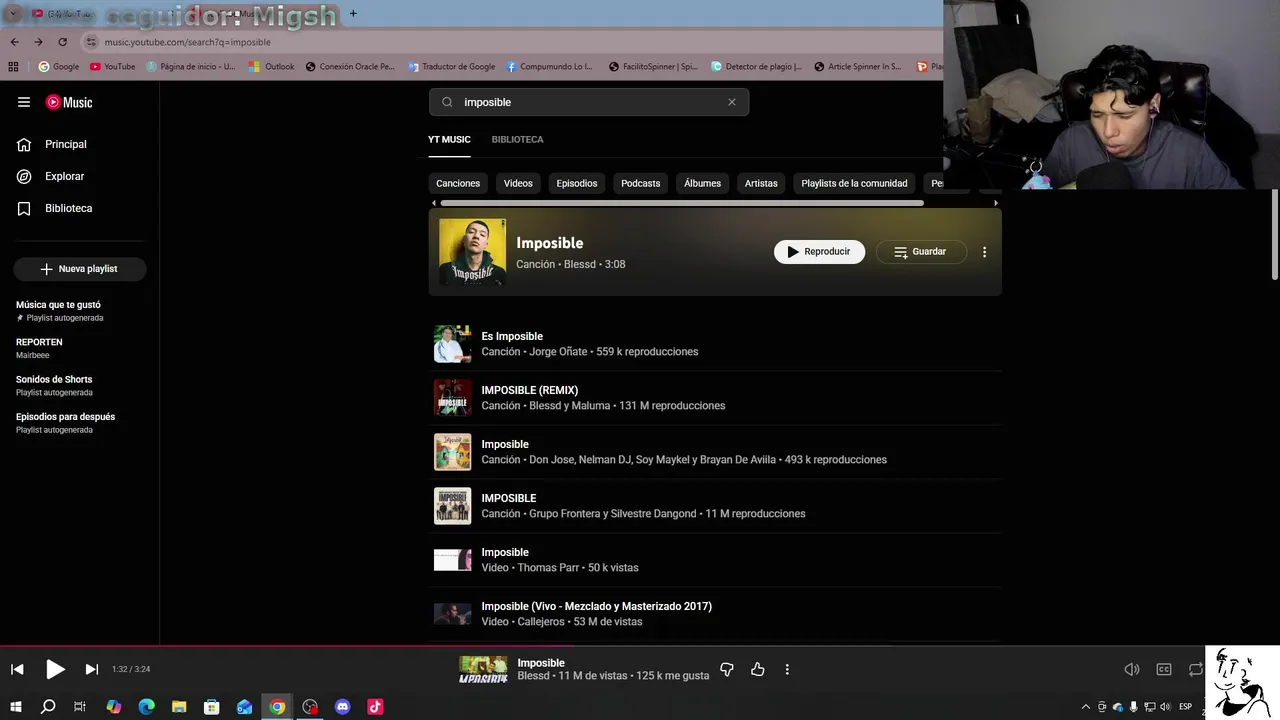1280x720 pixels.
Task: Toggle closed captions in player bar
Action: coord(1164,669)
